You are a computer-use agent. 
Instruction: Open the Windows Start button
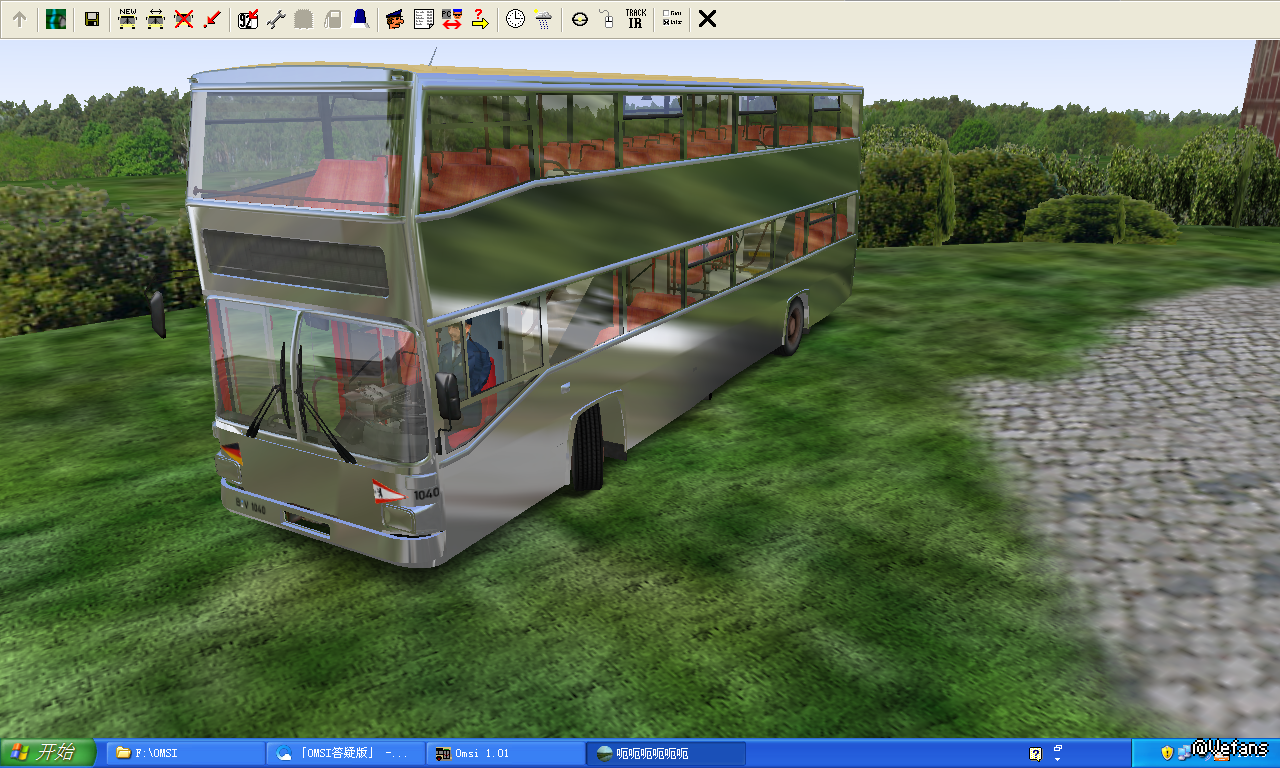coord(47,753)
